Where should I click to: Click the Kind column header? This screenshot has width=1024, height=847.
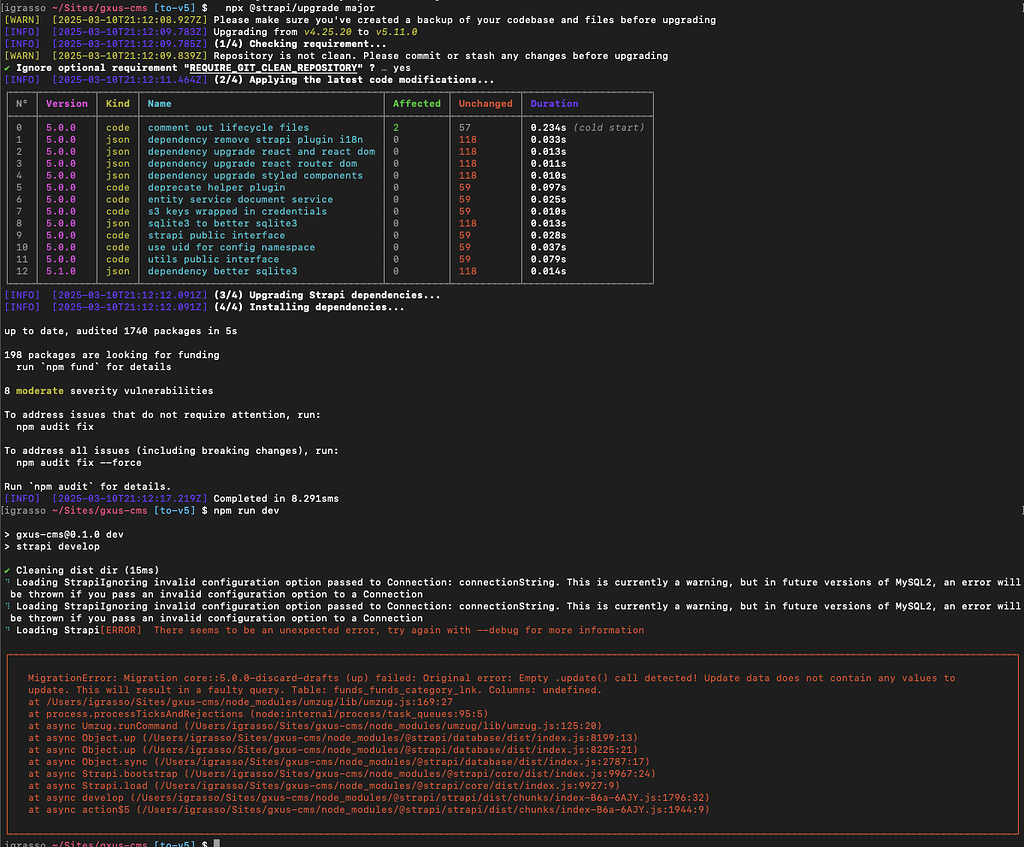(117, 104)
